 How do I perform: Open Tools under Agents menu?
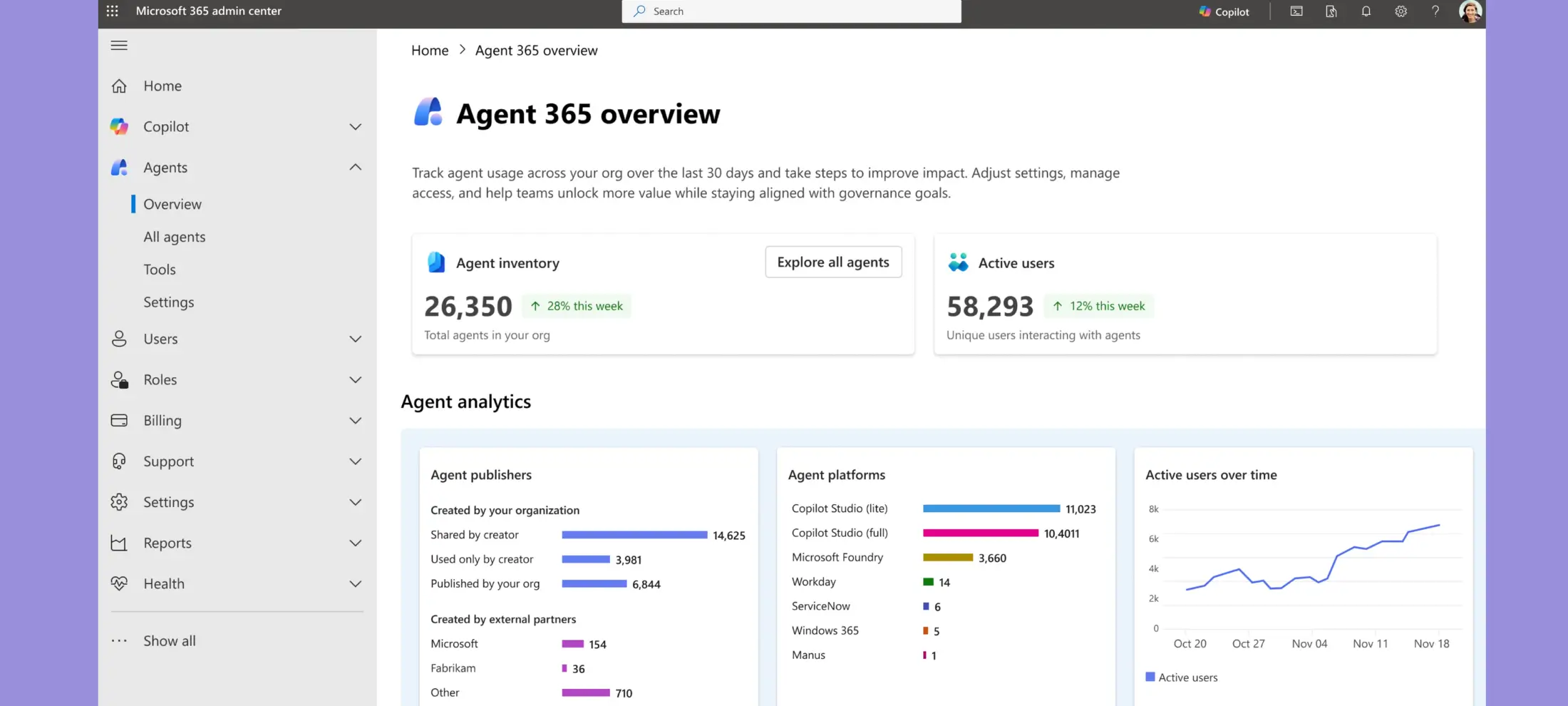click(x=160, y=270)
